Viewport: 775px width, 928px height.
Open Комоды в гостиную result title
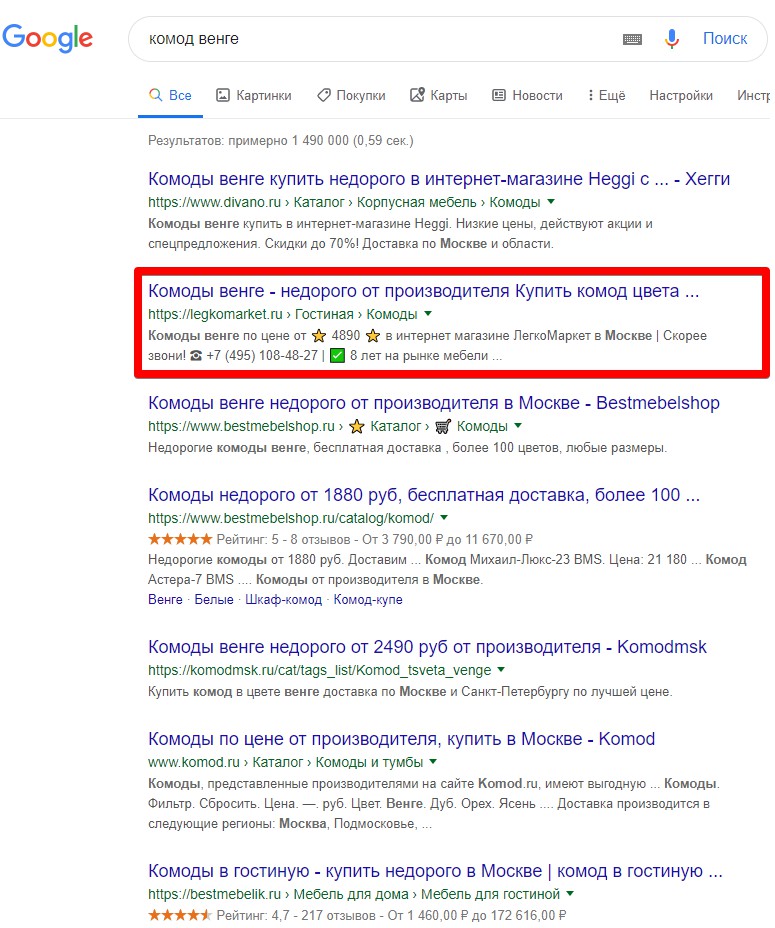point(435,871)
